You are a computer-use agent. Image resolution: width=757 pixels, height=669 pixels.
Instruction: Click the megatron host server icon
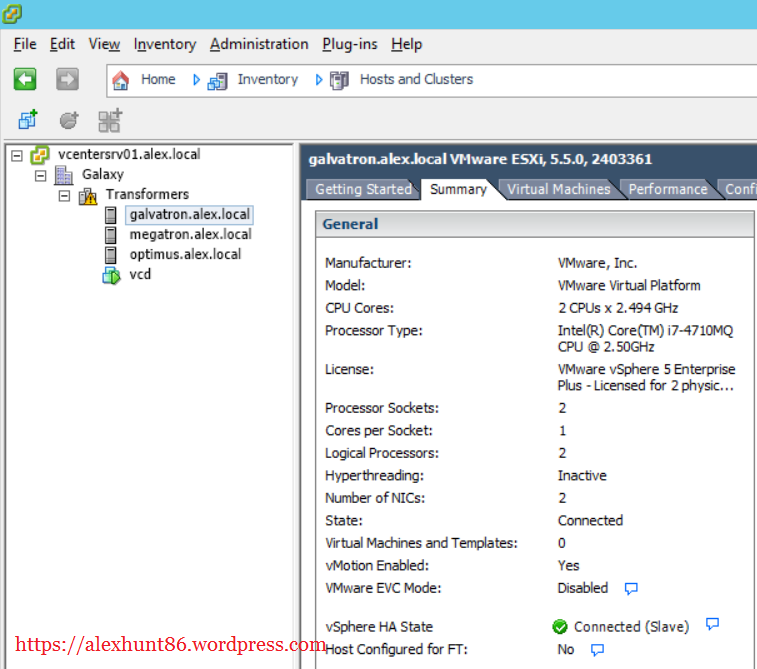(111, 235)
